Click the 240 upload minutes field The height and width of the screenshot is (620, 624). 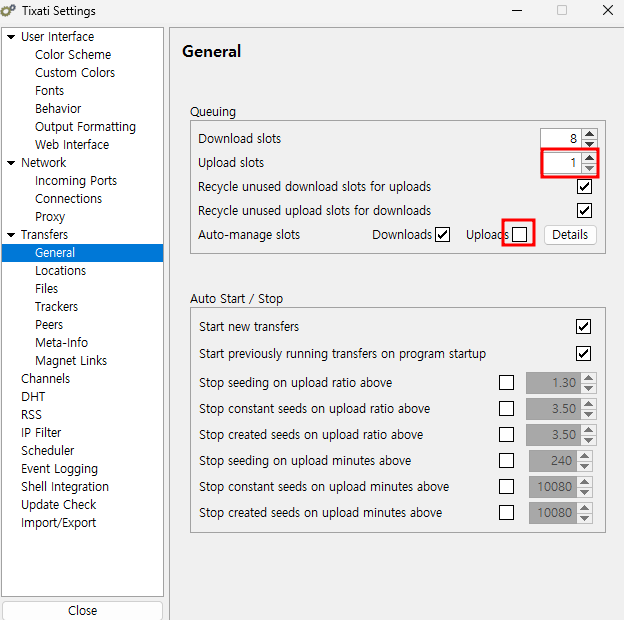tap(553, 461)
